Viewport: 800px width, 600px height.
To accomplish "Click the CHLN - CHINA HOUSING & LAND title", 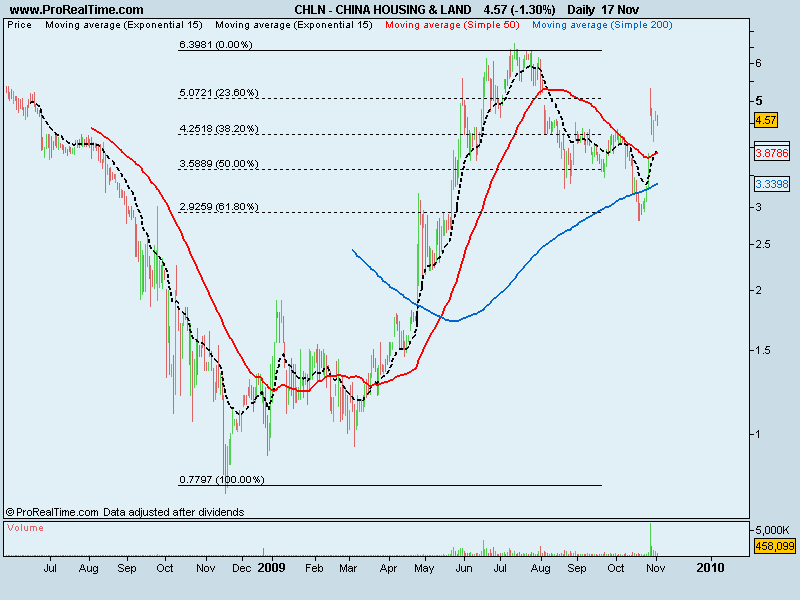I will pos(383,10).
